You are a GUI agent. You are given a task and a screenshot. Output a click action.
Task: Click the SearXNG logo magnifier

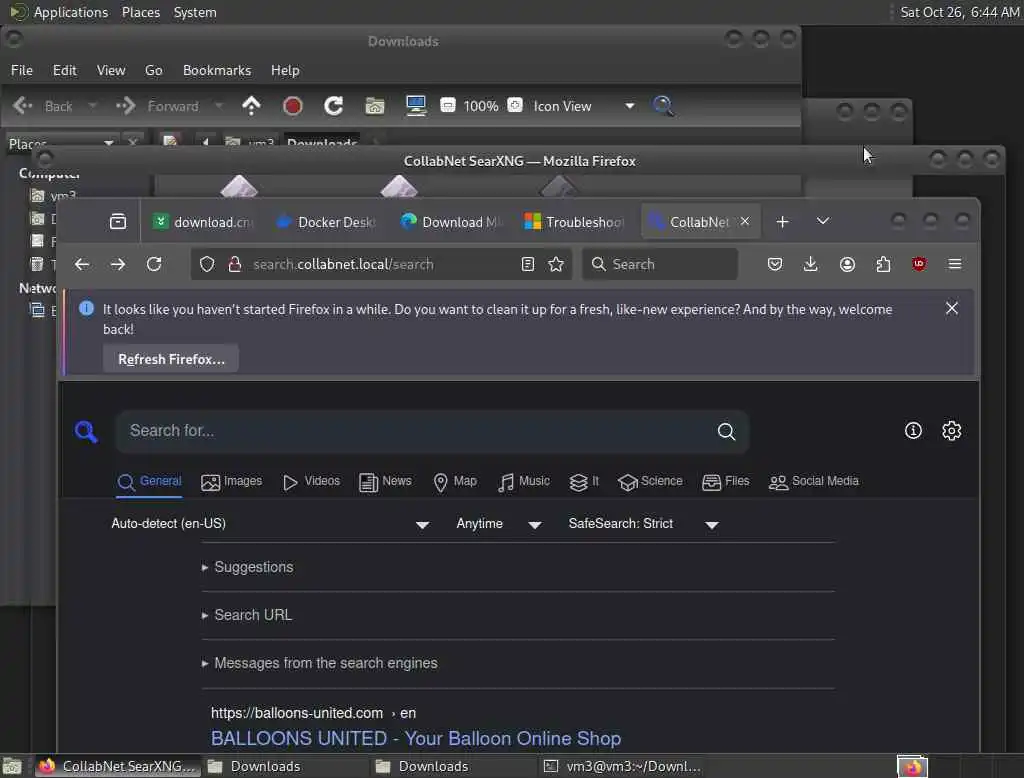click(86, 431)
